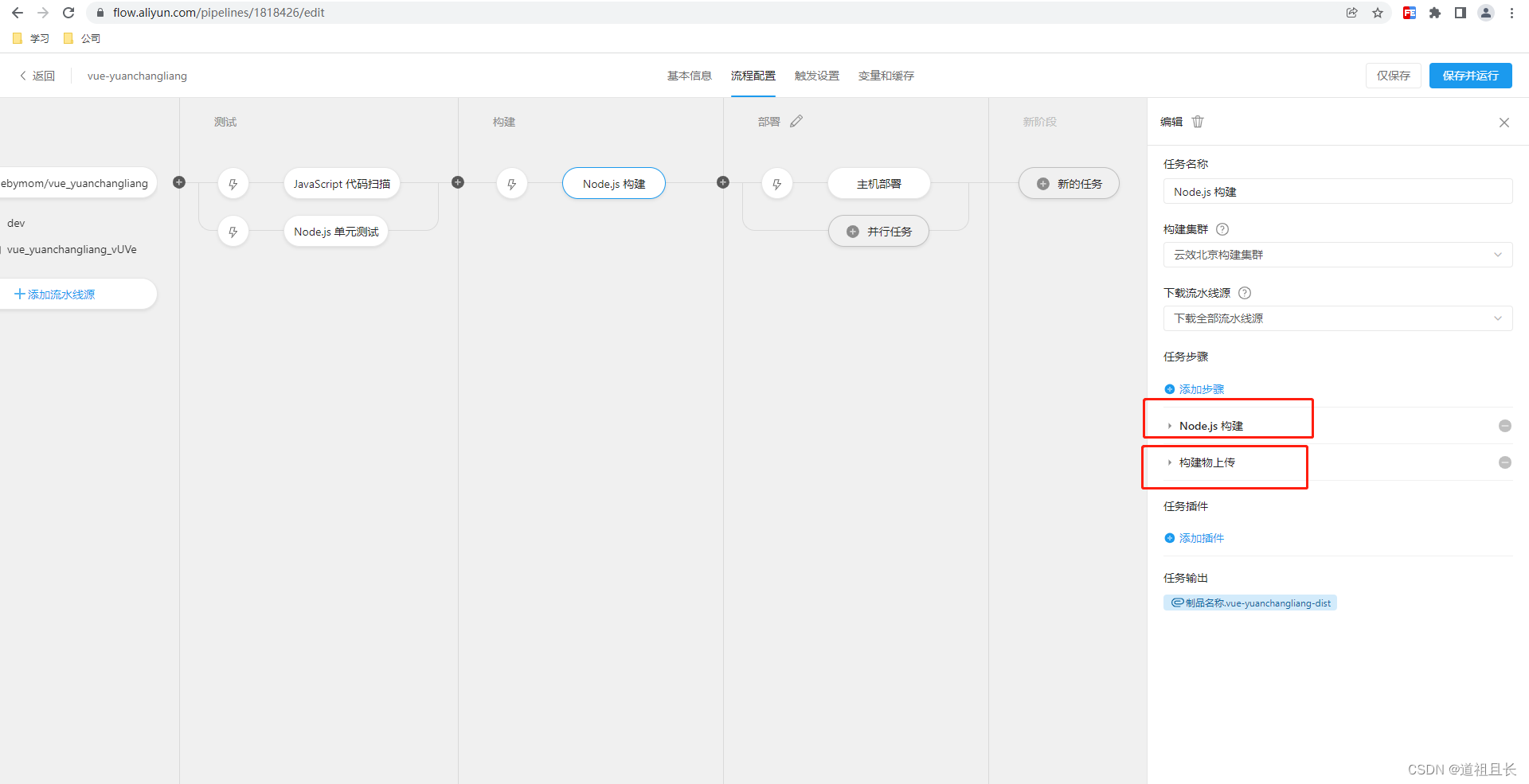Open the browser extensions puzzle icon
Screen dimensions: 1529x784
click(1435, 13)
